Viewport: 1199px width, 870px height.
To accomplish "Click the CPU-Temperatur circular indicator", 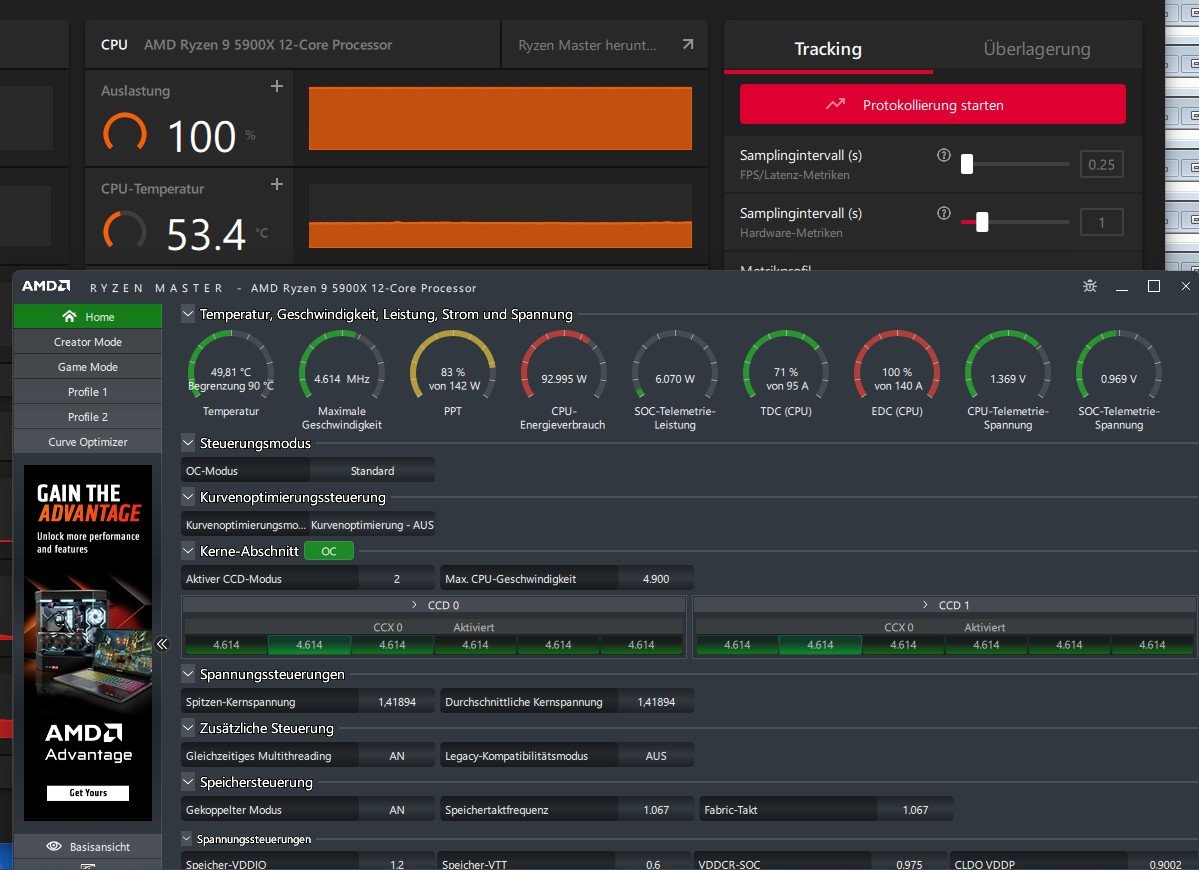I will [125, 231].
